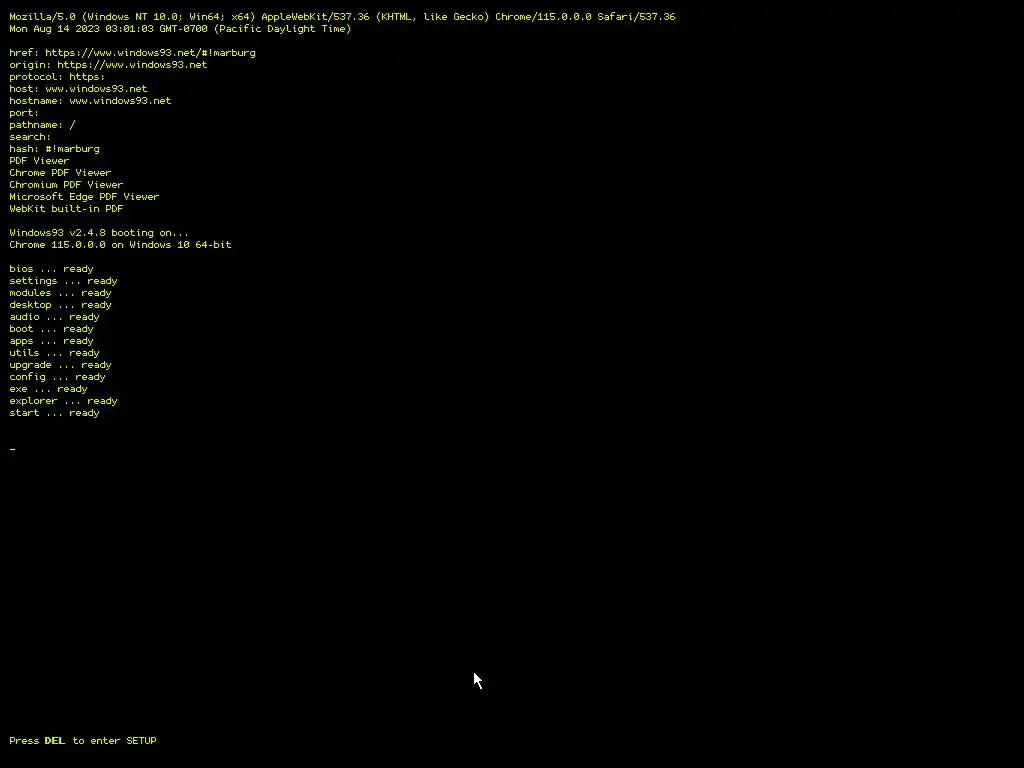The image size is (1024, 768).
Task: Click the 'origin: https://www.windows93.net' line
Action: tap(108, 65)
